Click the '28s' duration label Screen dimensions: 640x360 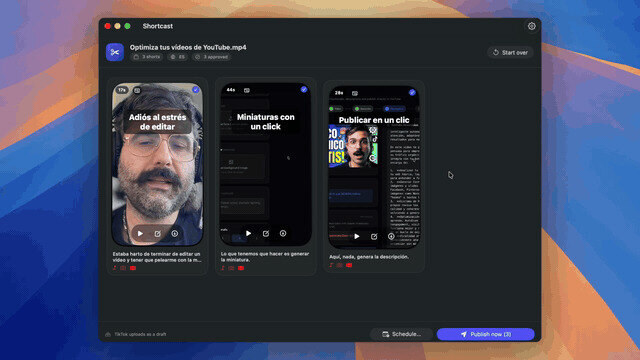point(339,93)
